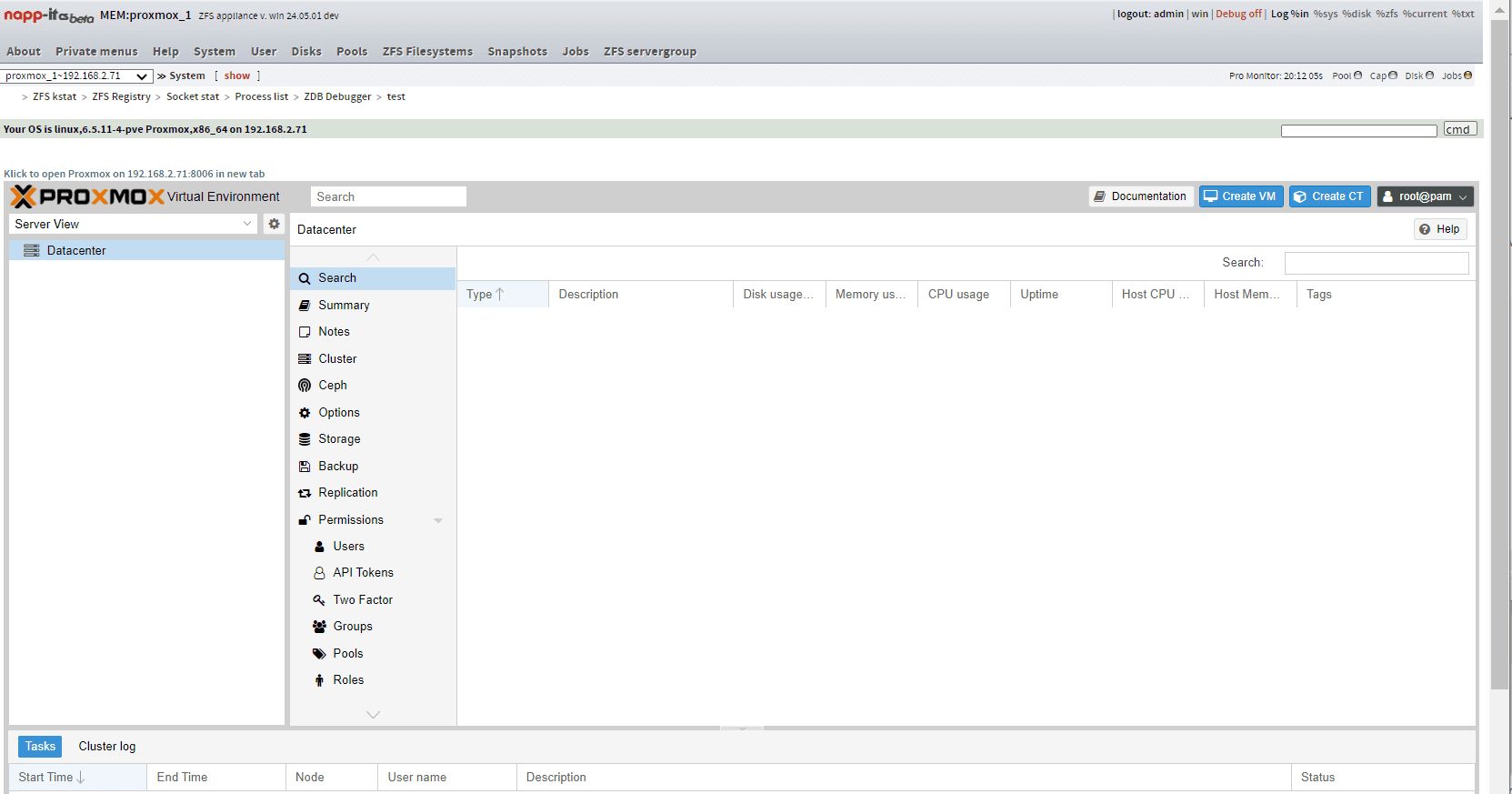1512x794 pixels.
Task: Click the Create CT button
Action: 1329,196
